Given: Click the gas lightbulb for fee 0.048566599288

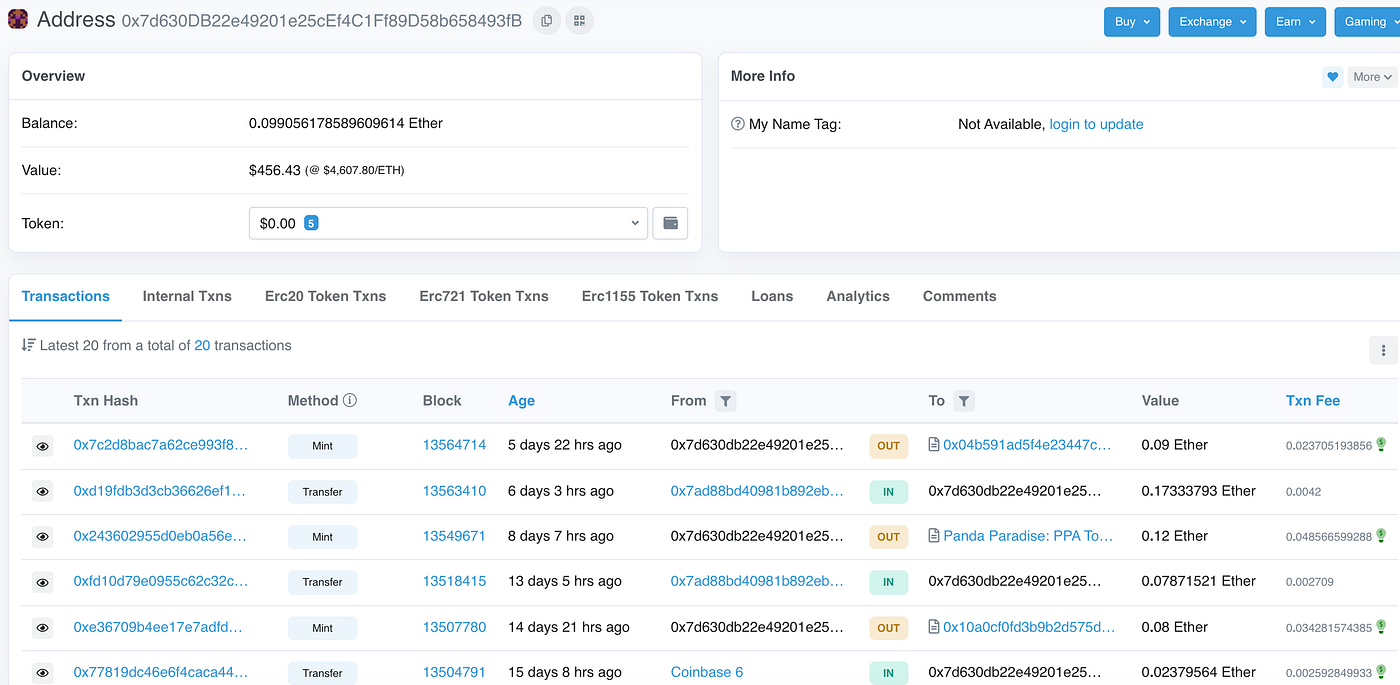Looking at the screenshot, I should [1381, 536].
